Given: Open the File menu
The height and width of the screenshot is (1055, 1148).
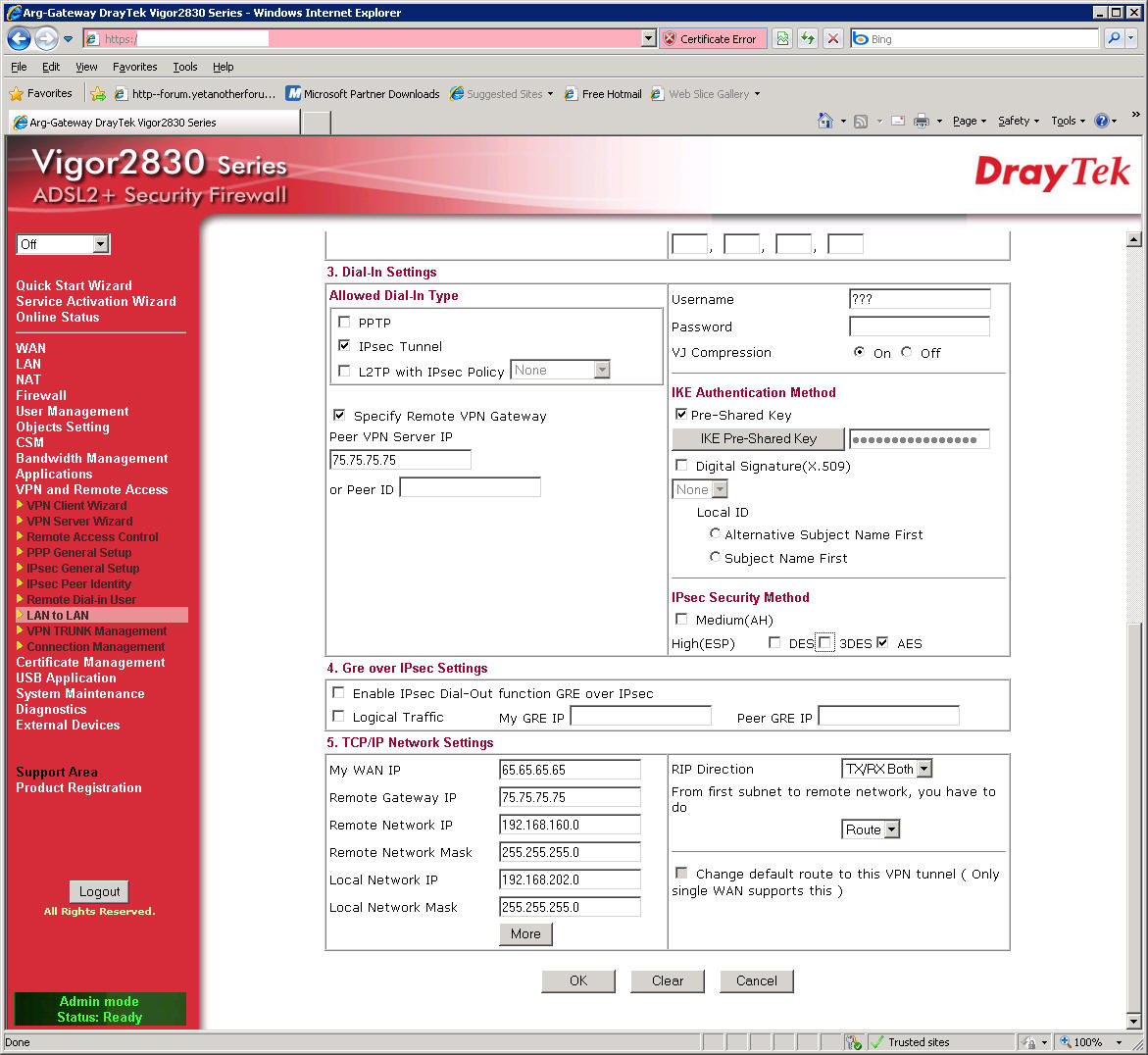Looking at the screenshot, I should coord(19,67).
